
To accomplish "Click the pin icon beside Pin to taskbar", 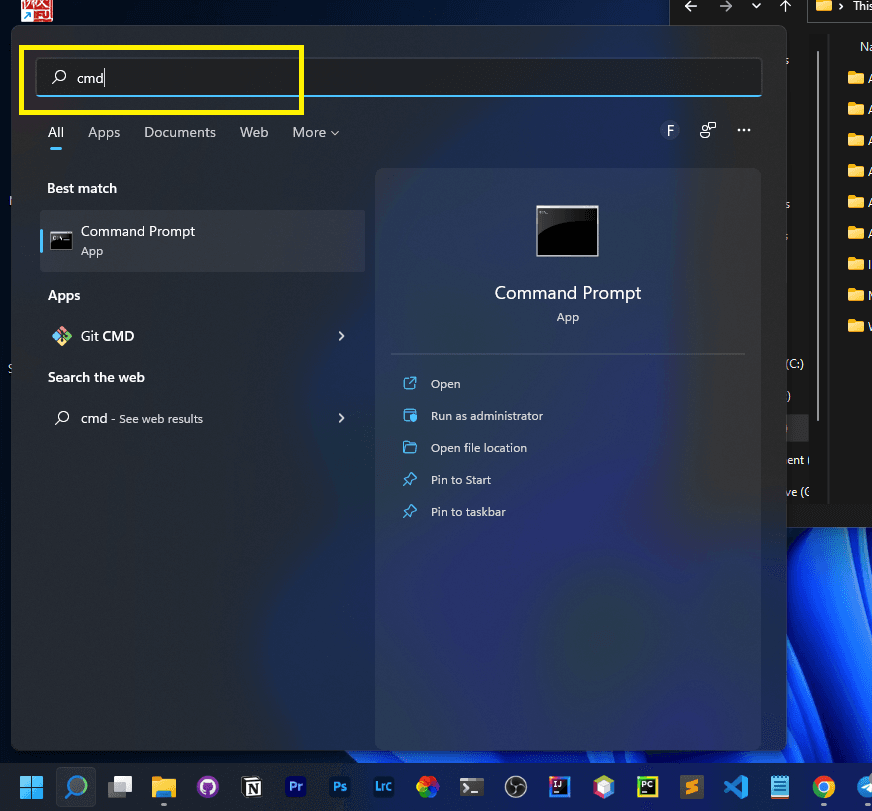I will [410, 511].
